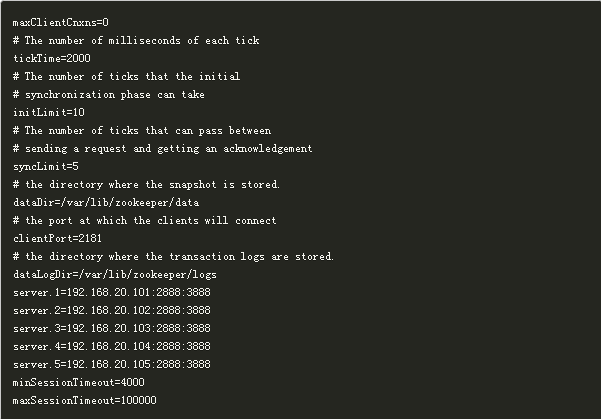This screenshot has width=601, height=419.
Task: Click the syncLimit=5 line
Action: [46, 166]
